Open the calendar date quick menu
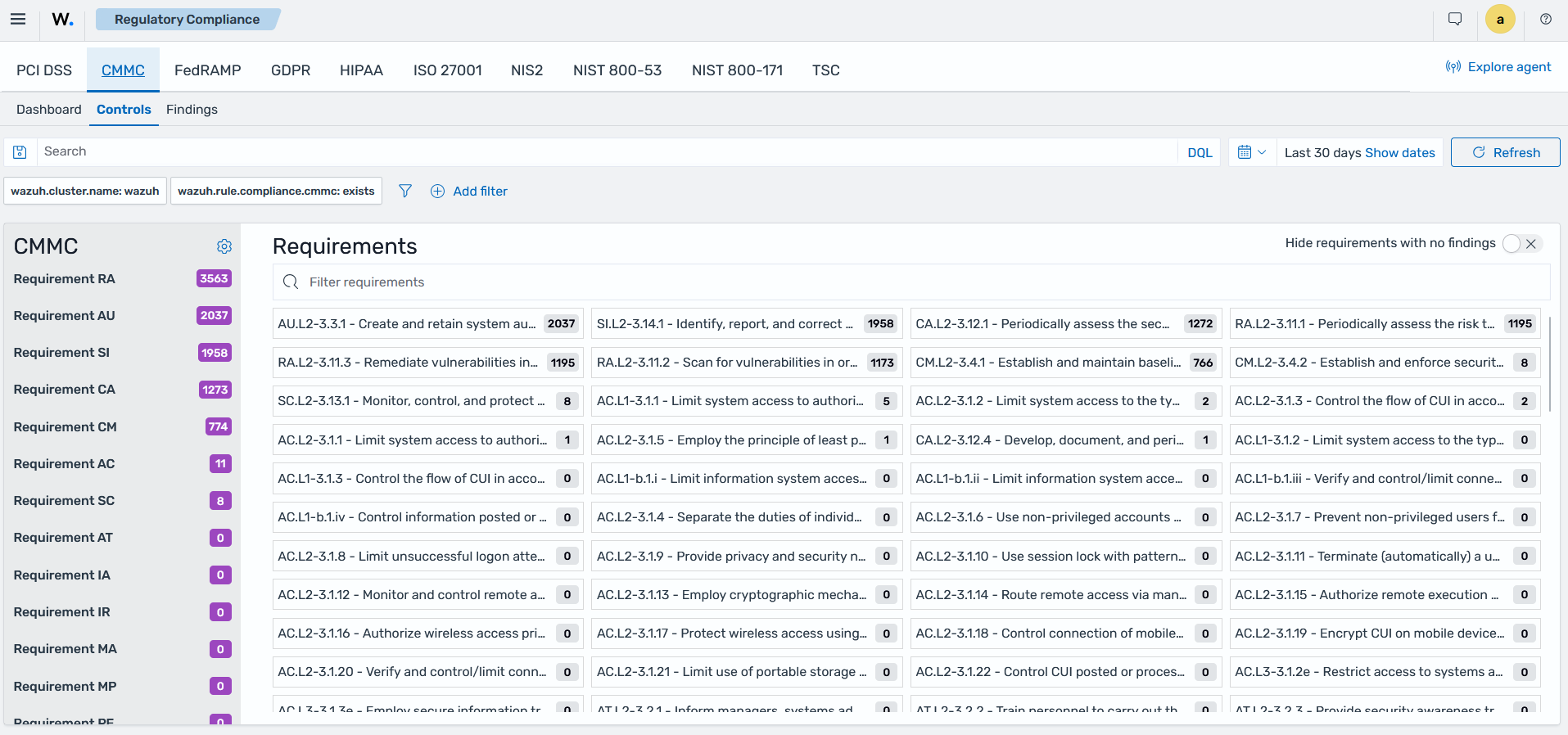The height and width of the screenshot is (735, 1568). tap(1252, 152)
